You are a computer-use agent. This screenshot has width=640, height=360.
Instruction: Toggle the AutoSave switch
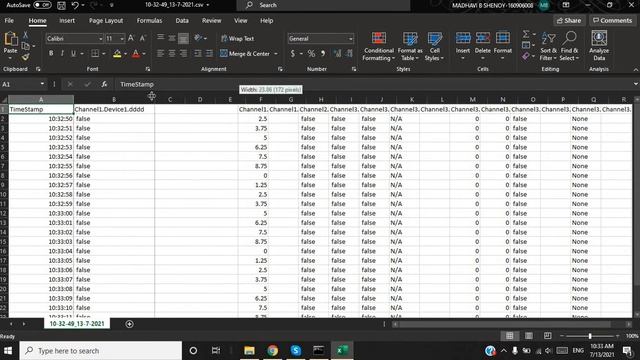(42, 5)
